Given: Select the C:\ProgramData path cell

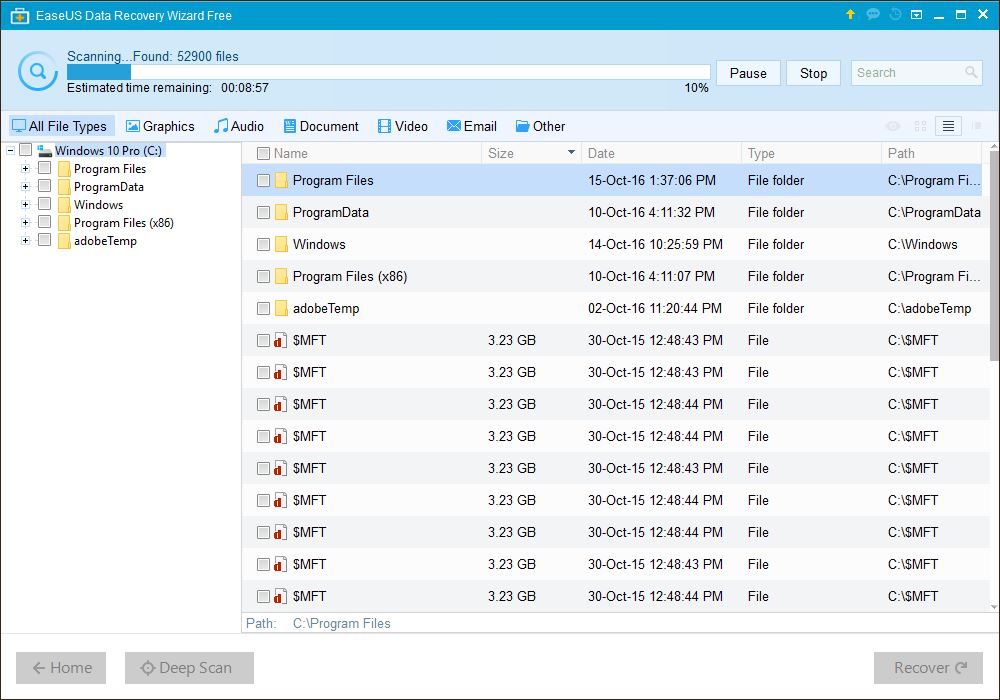Looking at the screenshot, I should pyautogui.click(x=934, y=212).
